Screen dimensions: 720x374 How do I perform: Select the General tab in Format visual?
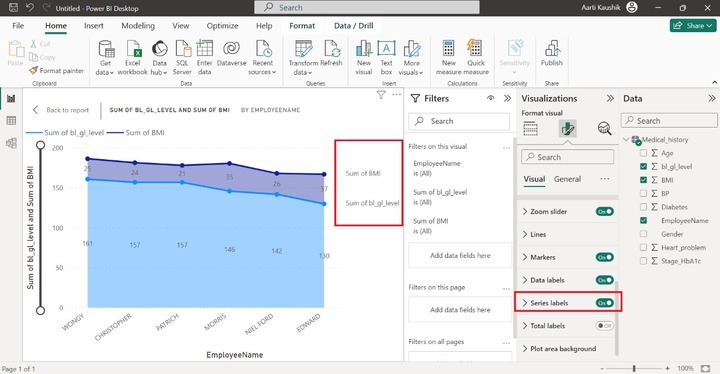(x=567, y=179)
